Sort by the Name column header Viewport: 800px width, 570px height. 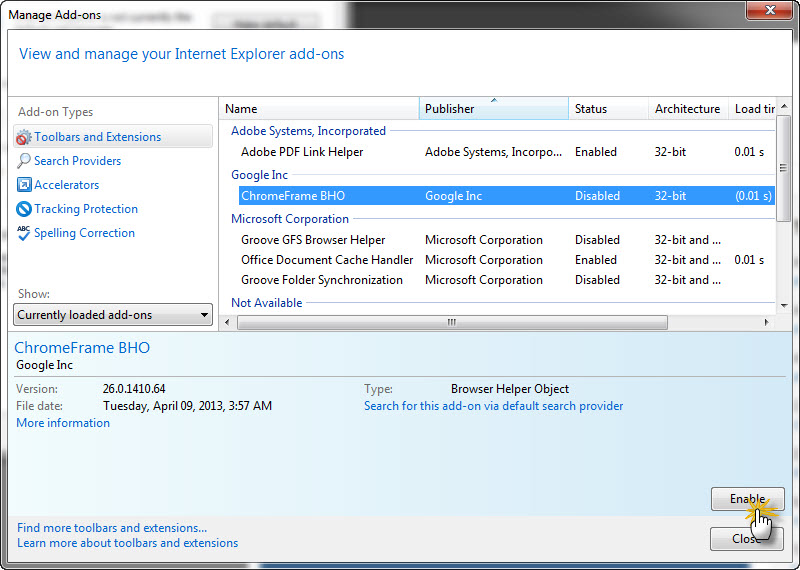pos(319,109)
